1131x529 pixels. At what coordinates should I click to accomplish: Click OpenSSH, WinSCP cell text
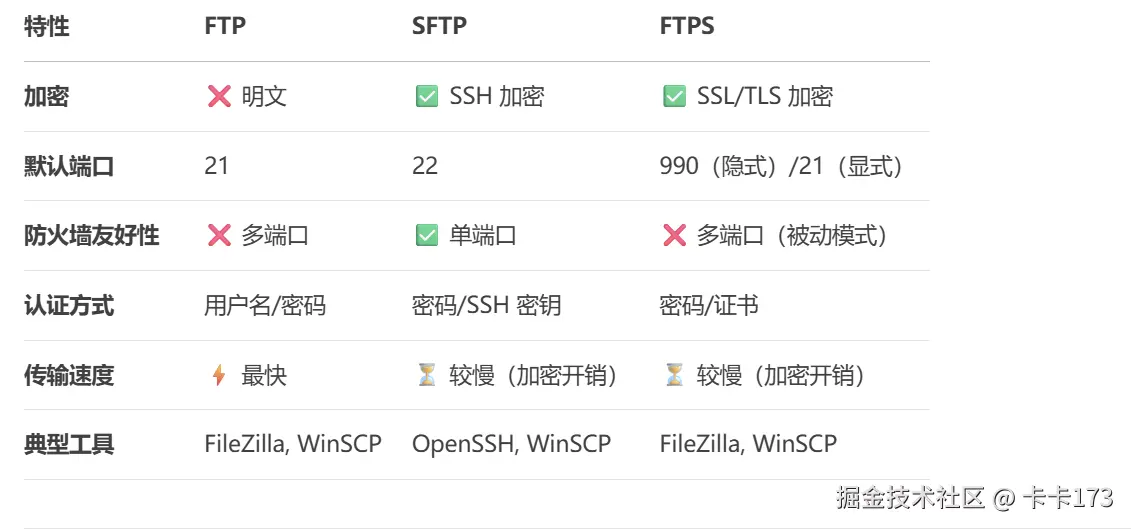(x=511, y=444)
